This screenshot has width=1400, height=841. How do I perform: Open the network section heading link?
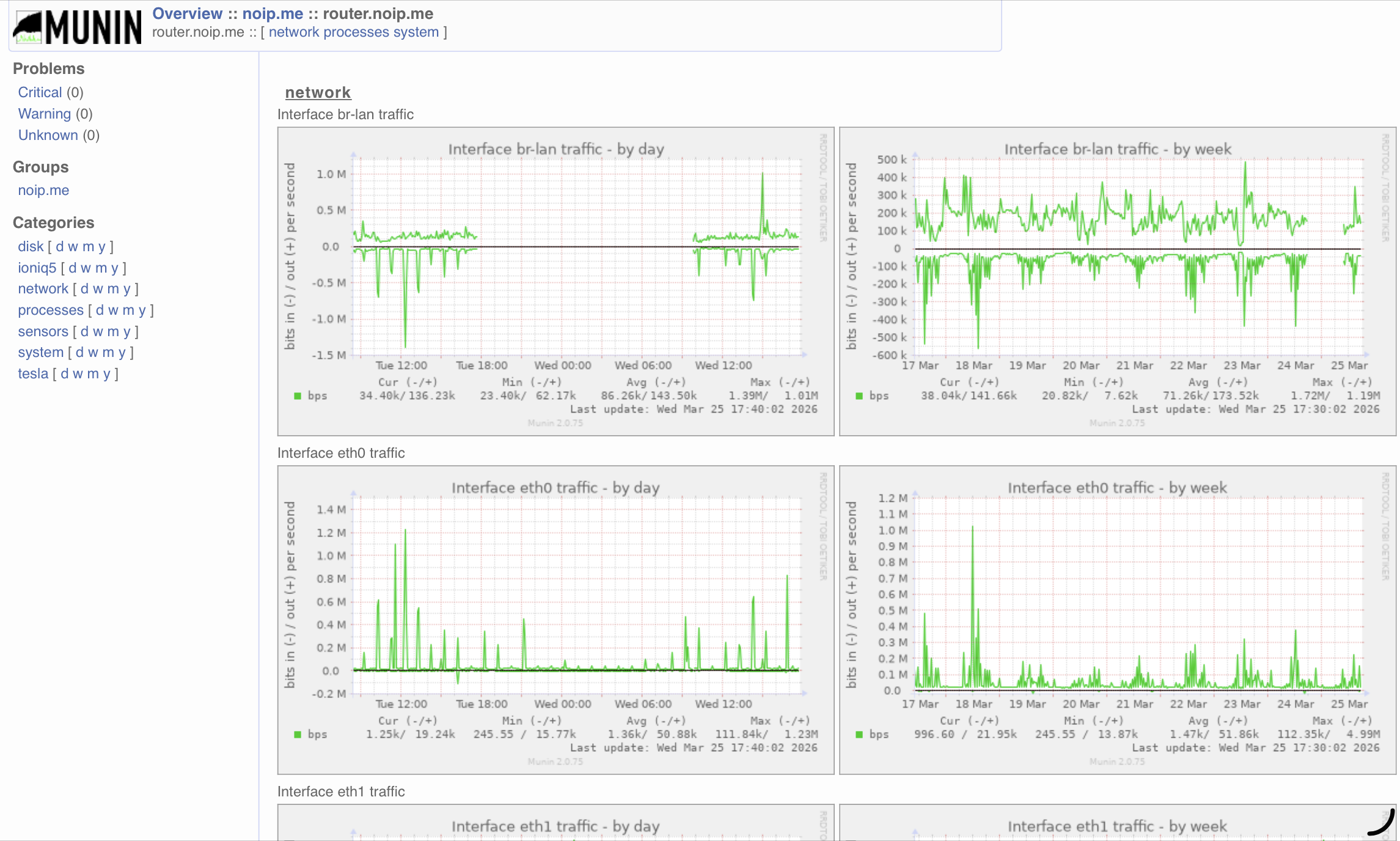(318, 92)
